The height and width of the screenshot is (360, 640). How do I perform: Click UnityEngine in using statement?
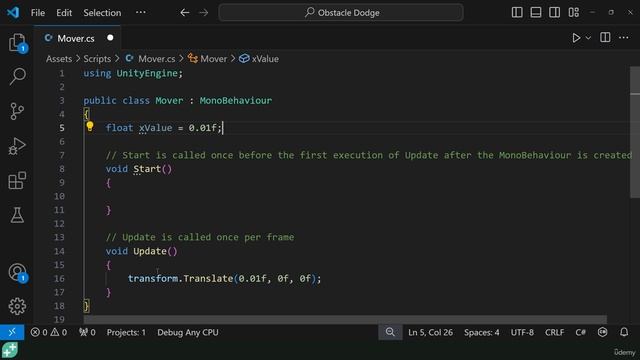point(147,73)
